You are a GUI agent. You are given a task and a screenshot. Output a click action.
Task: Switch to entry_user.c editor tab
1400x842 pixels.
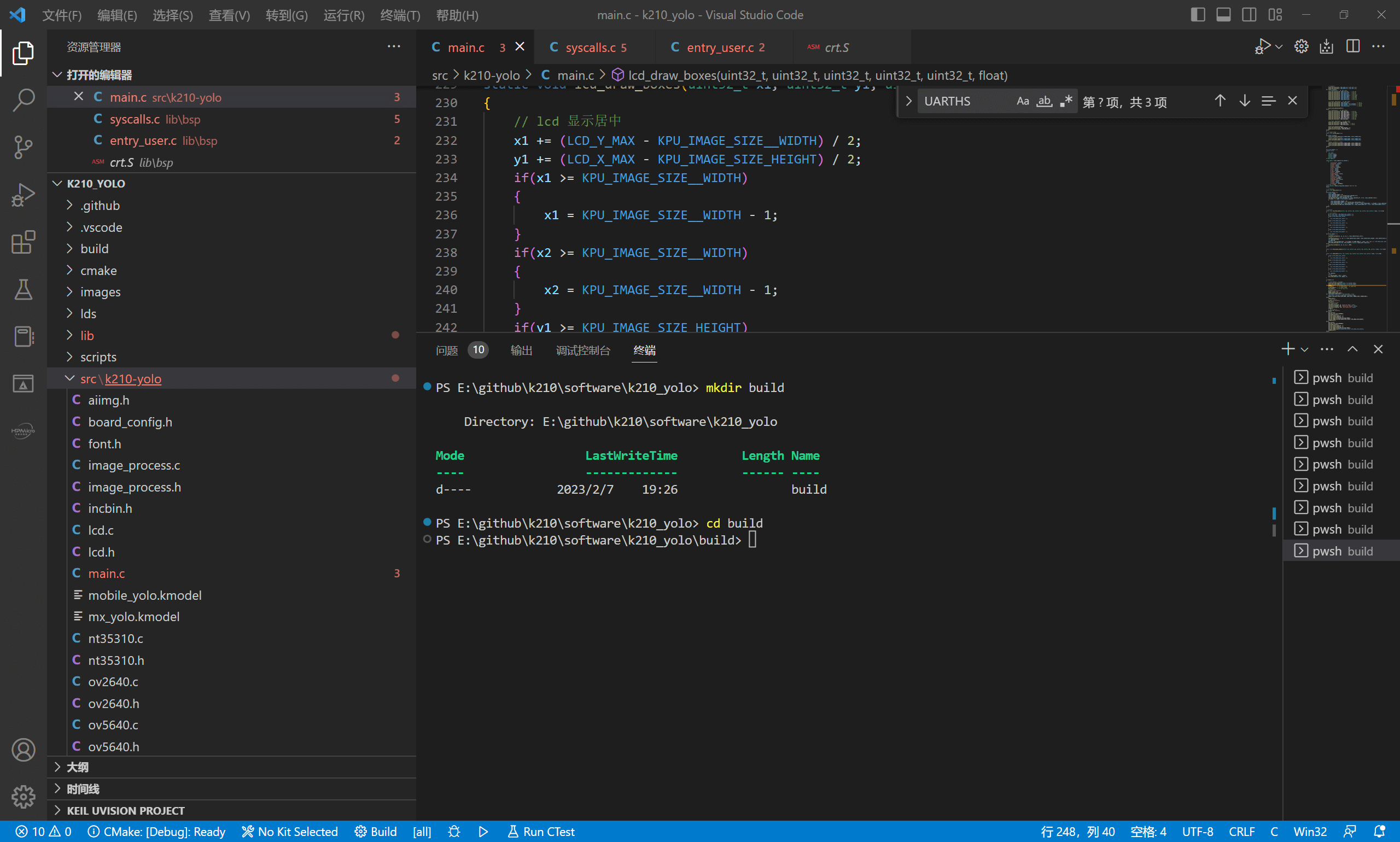pos(724,48)
